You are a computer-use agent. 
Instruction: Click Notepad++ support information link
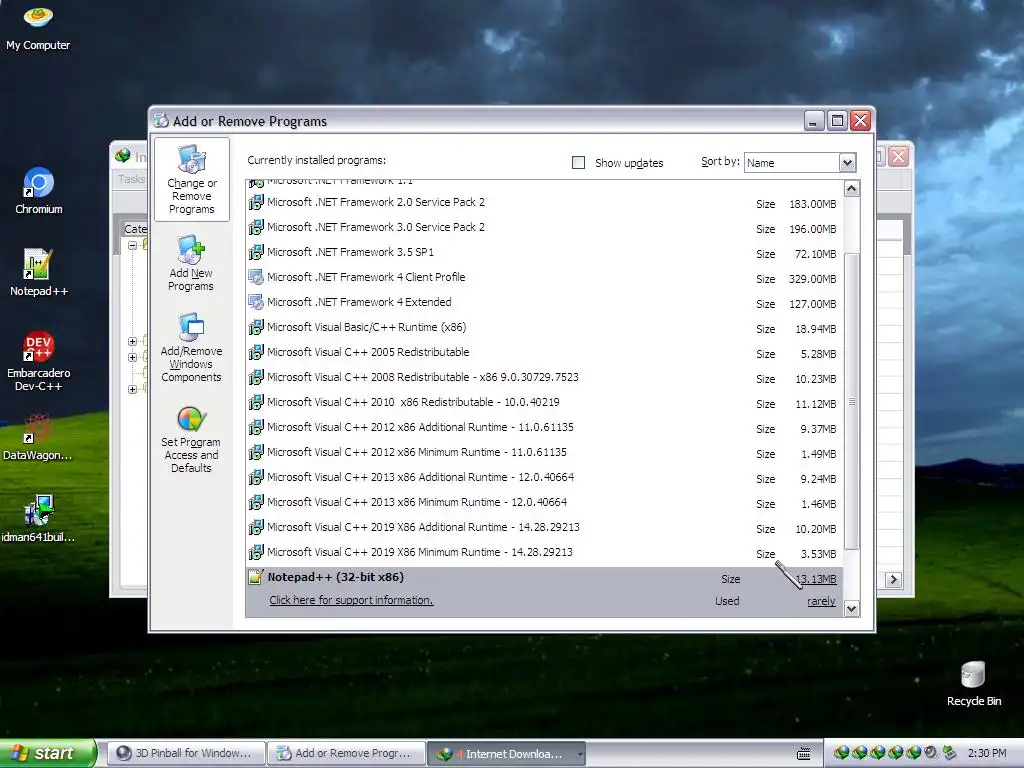click(x=351, y=600)
